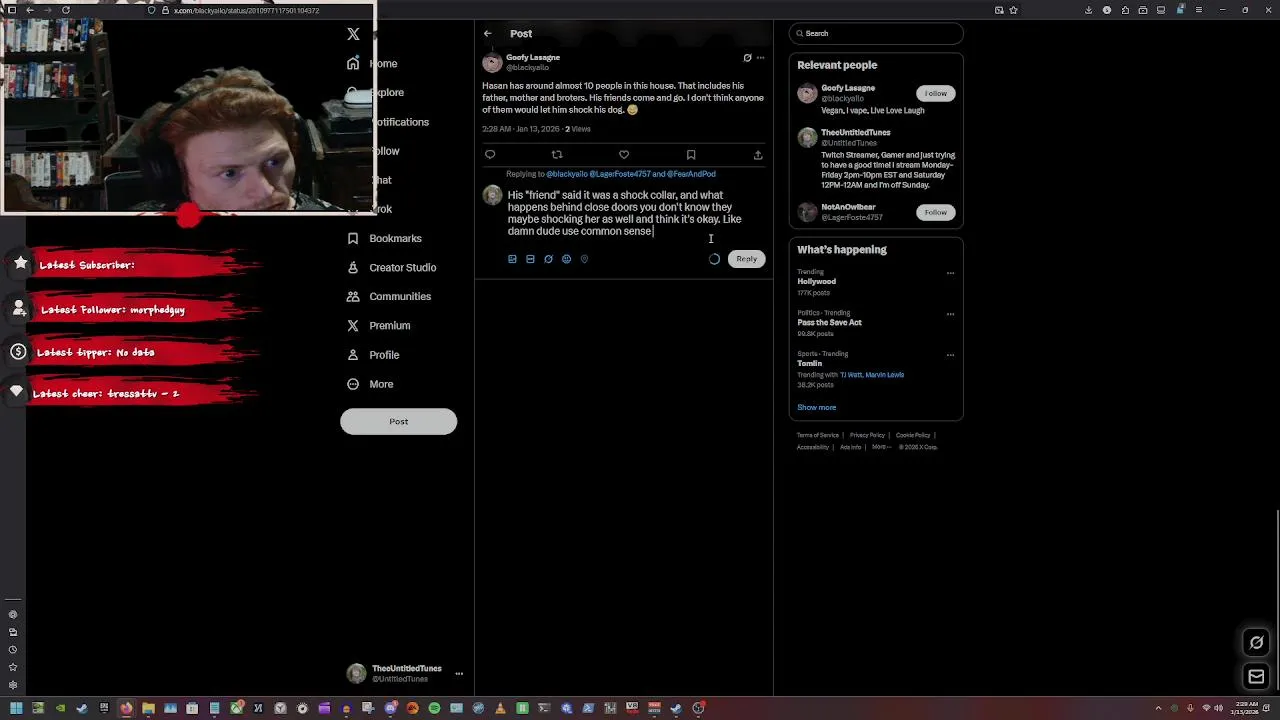
Task: Open more options for the Hollywood trend
Action: [x=950, y=273]
